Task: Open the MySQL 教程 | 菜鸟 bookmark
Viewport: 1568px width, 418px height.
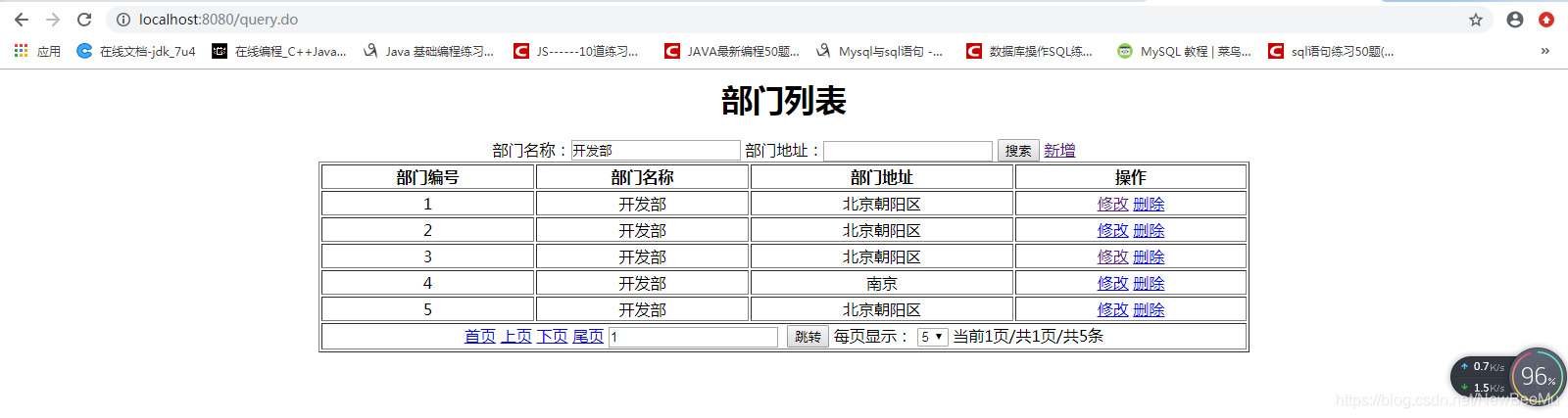Action: pos(1185,51)
